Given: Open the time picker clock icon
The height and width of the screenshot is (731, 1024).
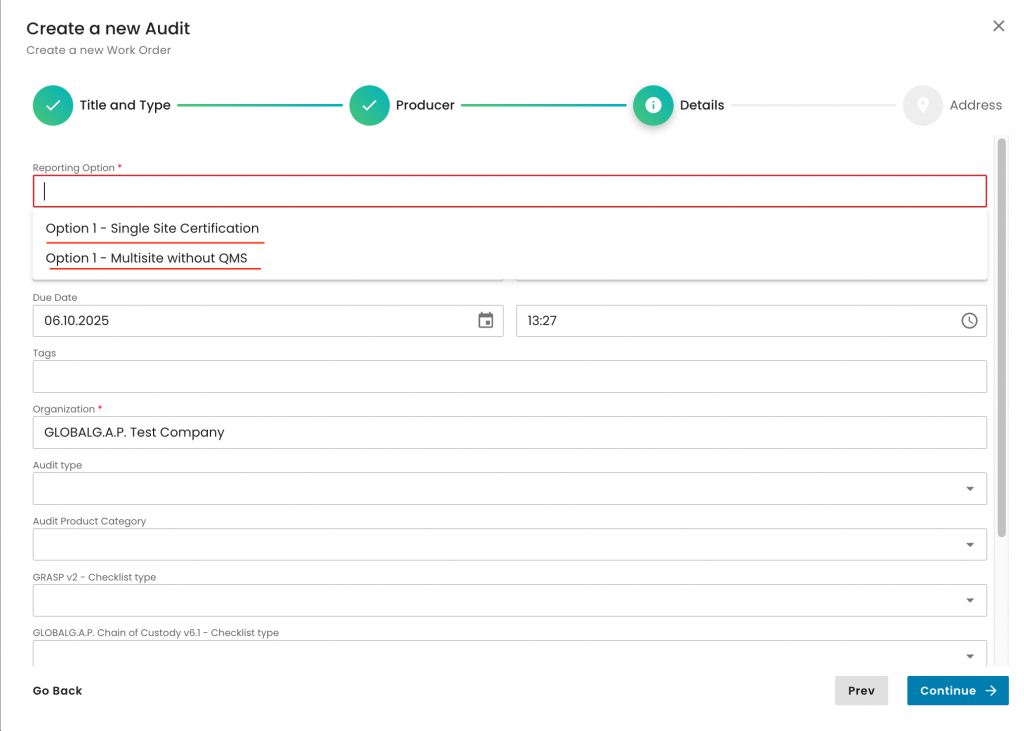Looking at the screenshot, I should (969, 321).
